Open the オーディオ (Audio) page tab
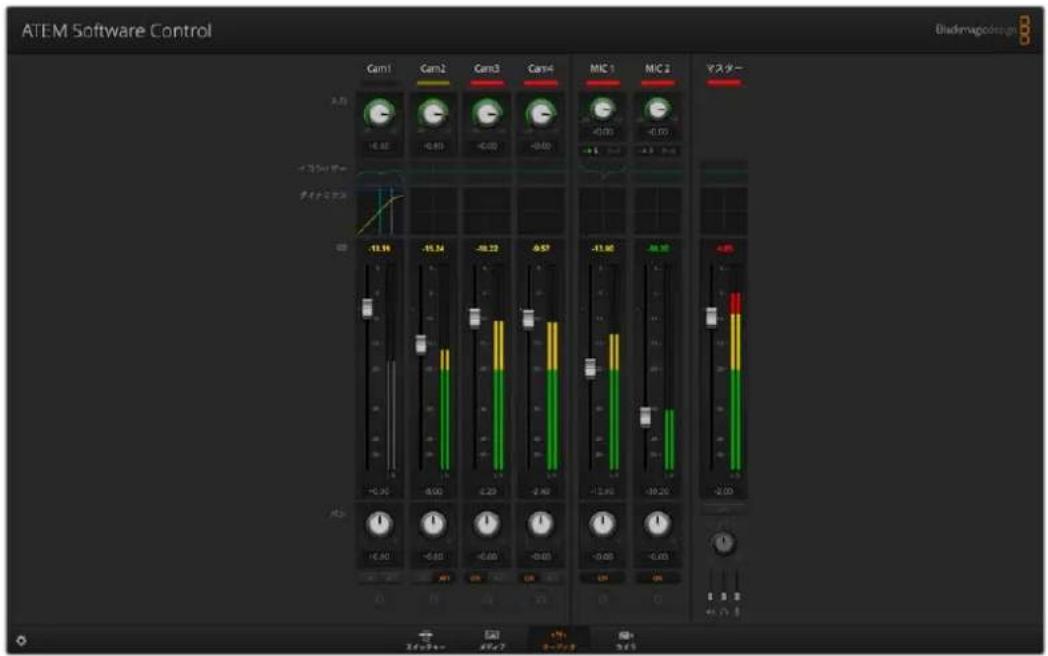 (558, 640)
